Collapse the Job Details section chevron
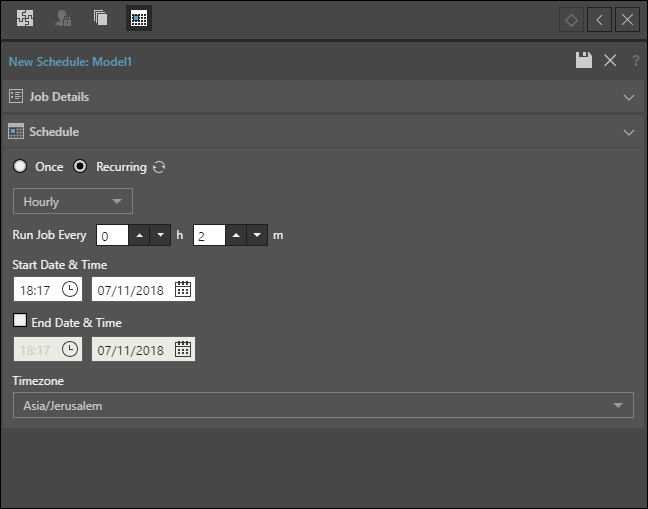Viewport: 648px width, 509px height. (x=629, y=97)
